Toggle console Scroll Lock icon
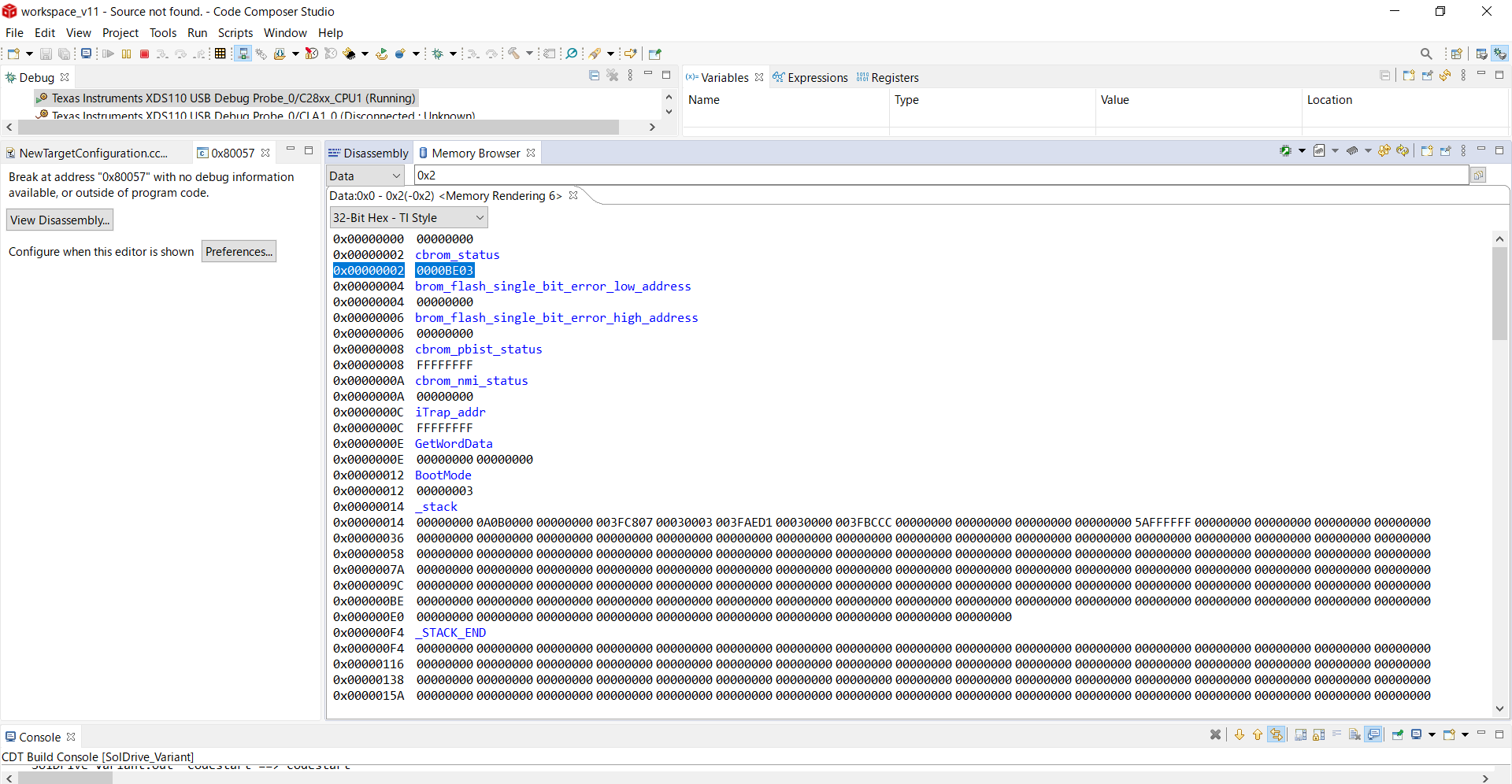The image size is (1512, 784). pos(1318,734)
